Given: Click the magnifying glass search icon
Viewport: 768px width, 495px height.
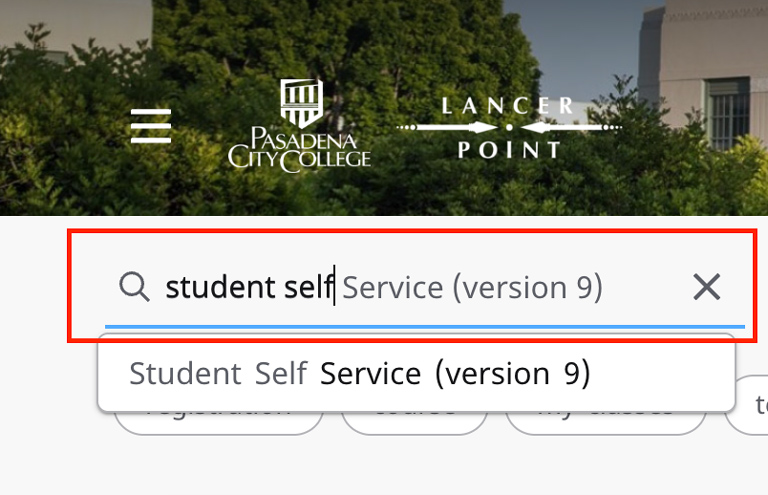Looking at the screenshot, I should pyautogui.click(x=134, y=287).
